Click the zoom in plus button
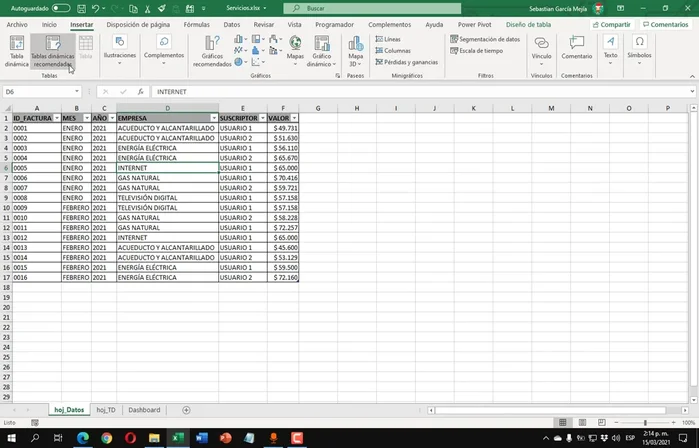This screenshot has width=699, height=448. 673,423
